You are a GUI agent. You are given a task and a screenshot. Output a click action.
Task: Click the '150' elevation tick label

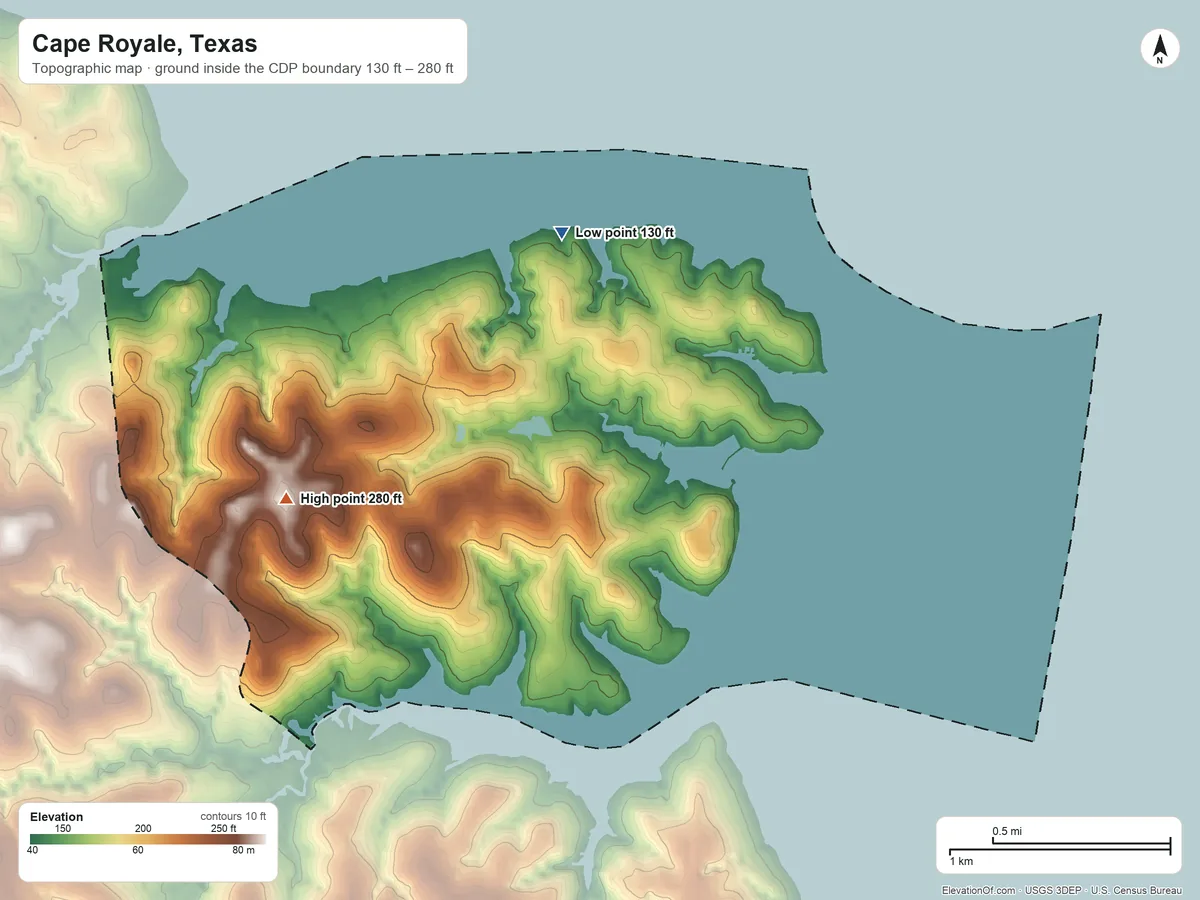pos(62,828)
